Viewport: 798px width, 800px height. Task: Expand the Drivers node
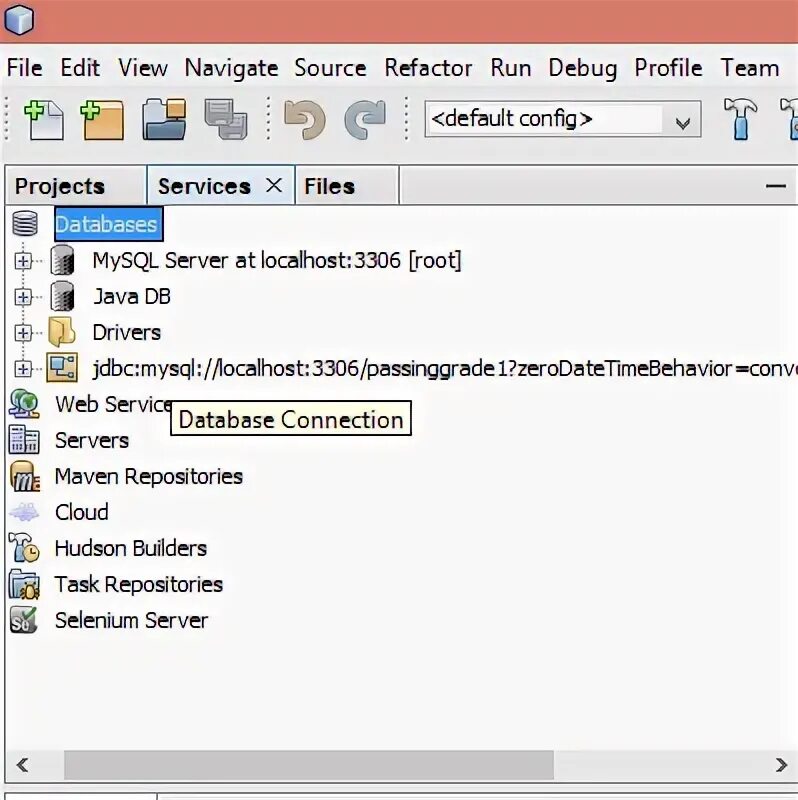[x=22, y=333]
